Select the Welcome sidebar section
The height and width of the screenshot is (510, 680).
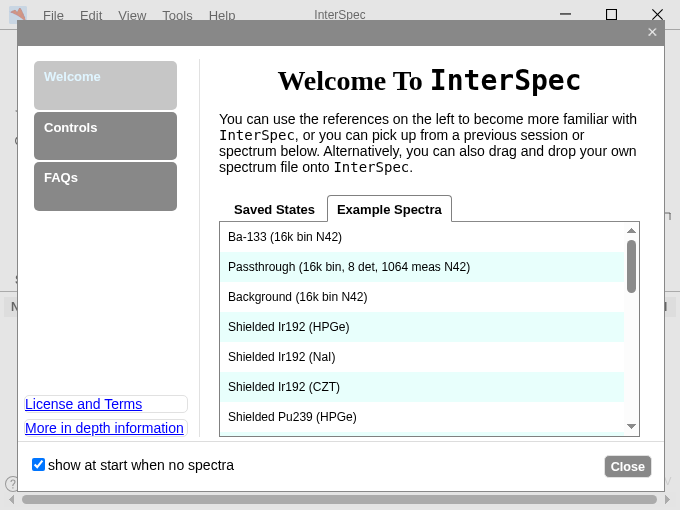pyautogui.click(x=105, y=85)
